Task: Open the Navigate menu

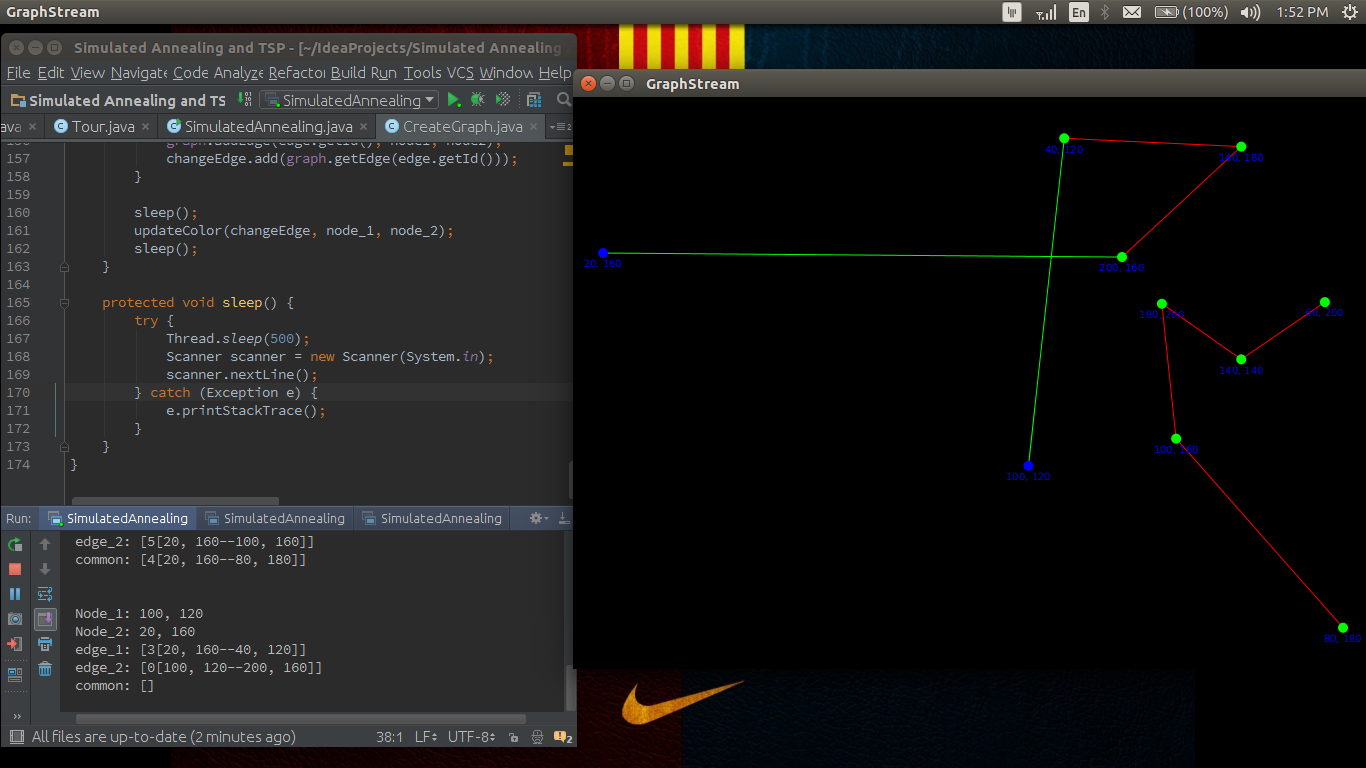Action: (139, 73)
